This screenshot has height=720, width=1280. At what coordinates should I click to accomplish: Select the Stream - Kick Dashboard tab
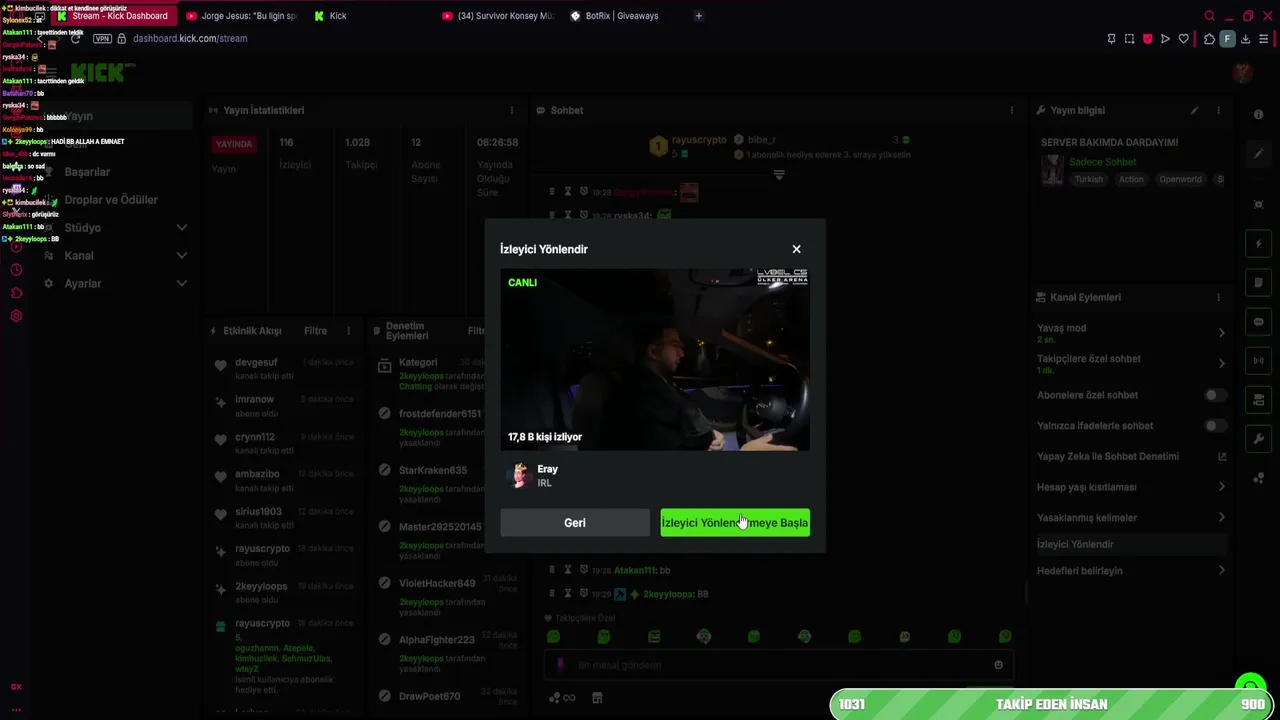click(113, 16)
